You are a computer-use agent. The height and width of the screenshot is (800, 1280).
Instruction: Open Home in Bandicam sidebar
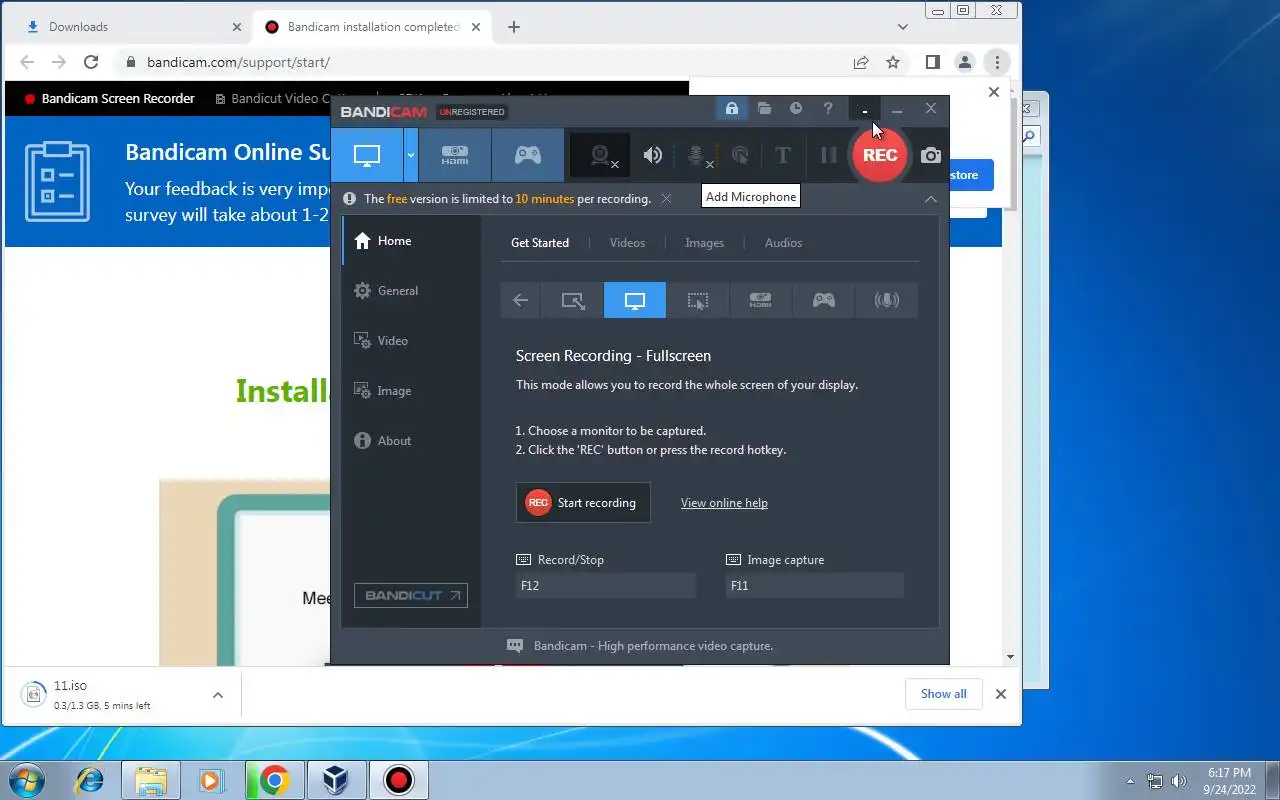click(x=411, y=241)
